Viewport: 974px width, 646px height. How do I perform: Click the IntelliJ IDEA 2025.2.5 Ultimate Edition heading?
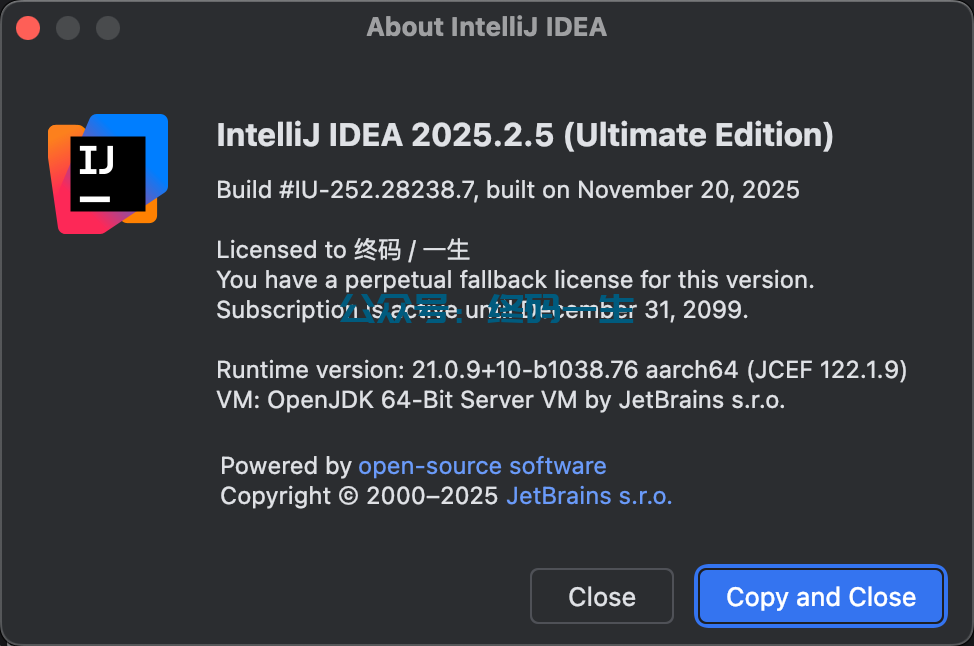click(524, 135)
